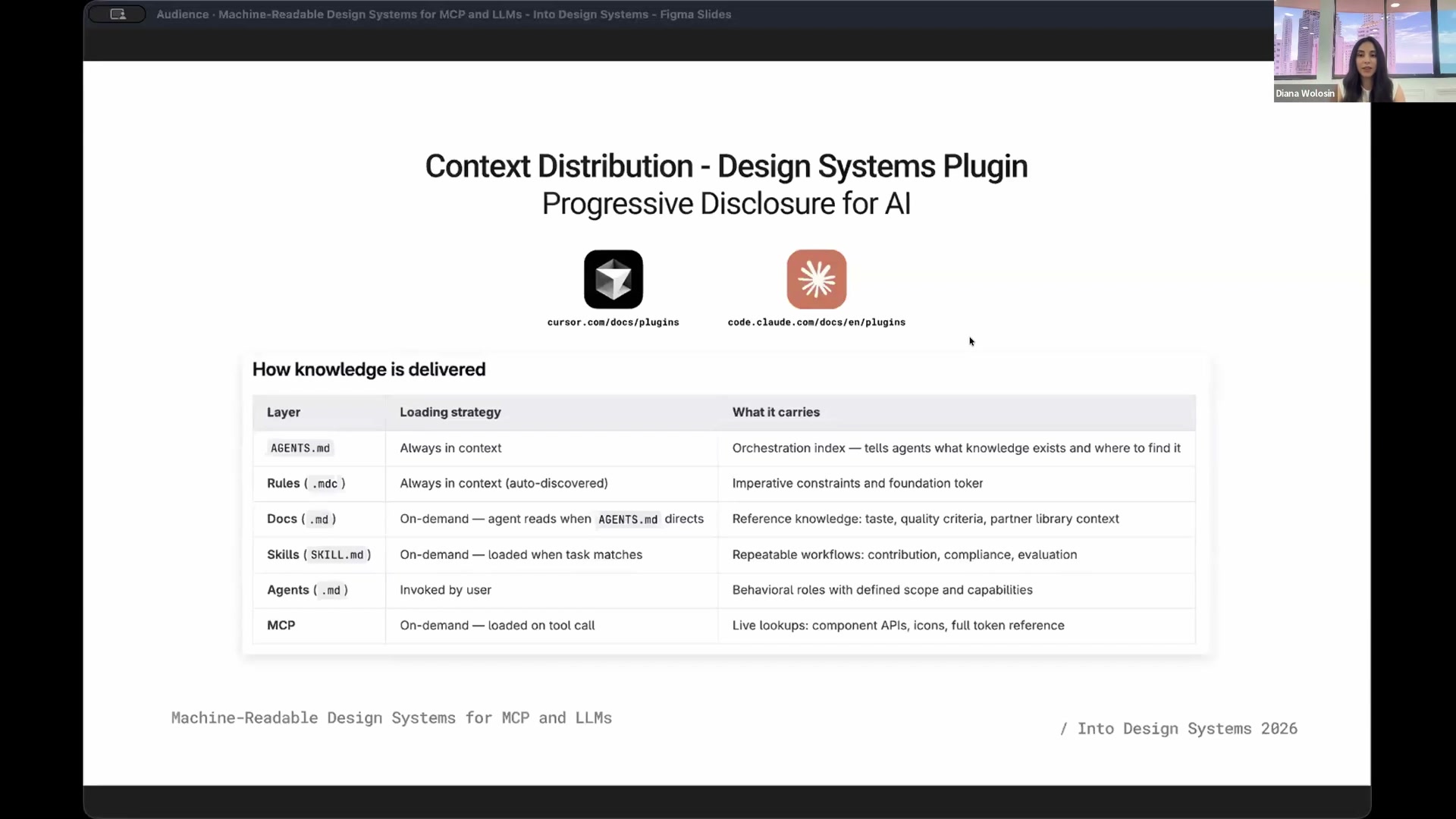Select the What it carries header cell
This screenshot has height=819, width=1456.
tap(776, 412)
